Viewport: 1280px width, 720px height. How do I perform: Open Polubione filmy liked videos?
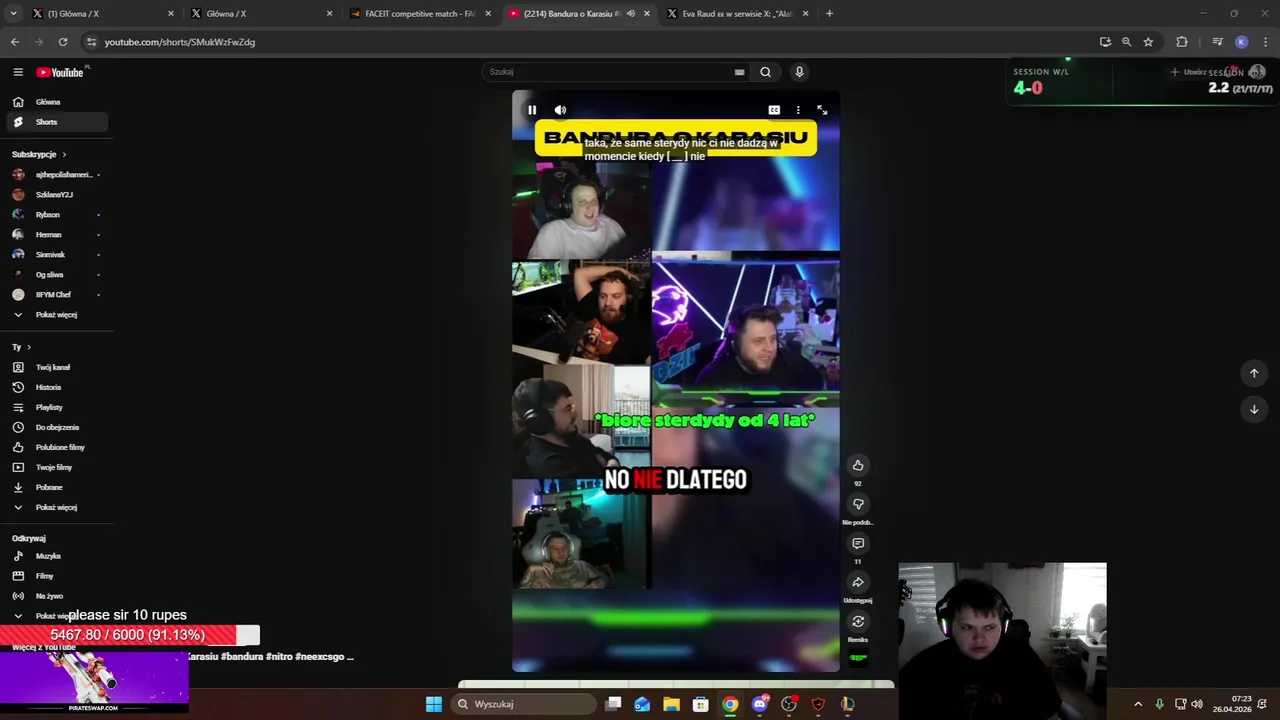[x=57, y=447]
